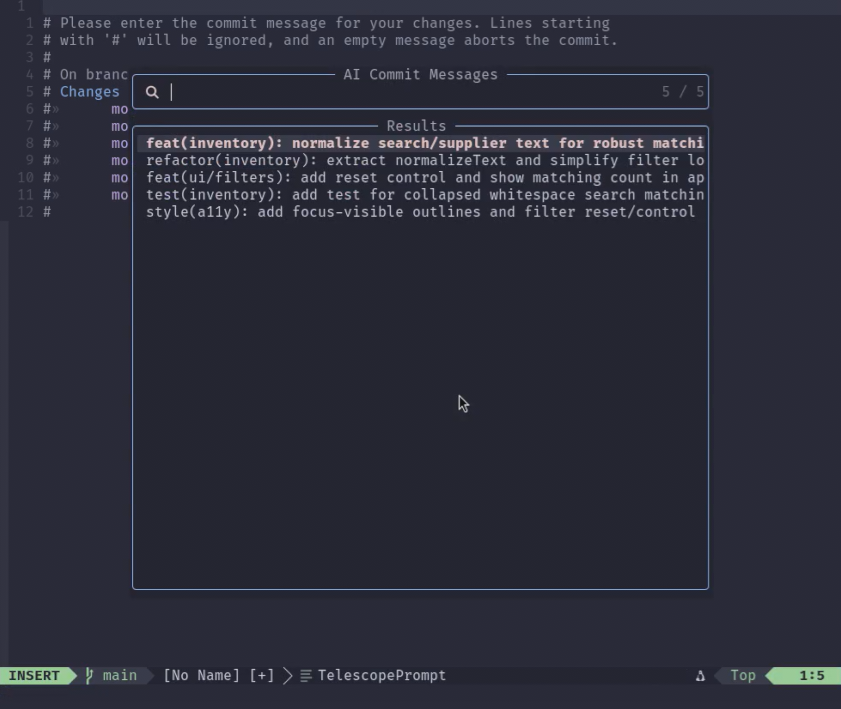This screenshot has height=709, width=841.
Task: Click the search magnifier icon in prompt
Action: pos(152,92)
